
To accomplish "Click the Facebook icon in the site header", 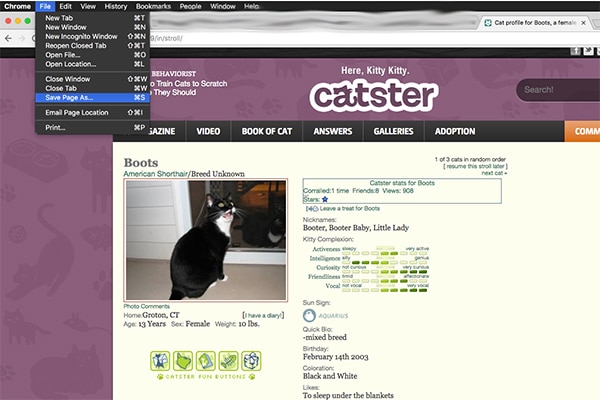I will point(576,51).
